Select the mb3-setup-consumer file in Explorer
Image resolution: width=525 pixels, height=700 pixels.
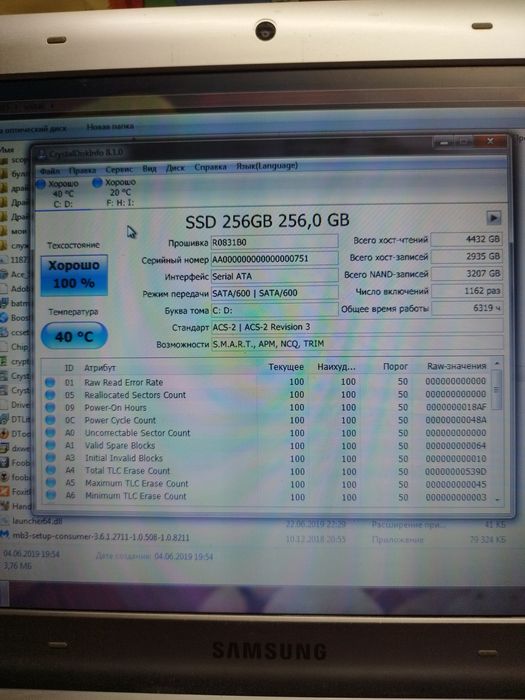(x=101, y=537)
